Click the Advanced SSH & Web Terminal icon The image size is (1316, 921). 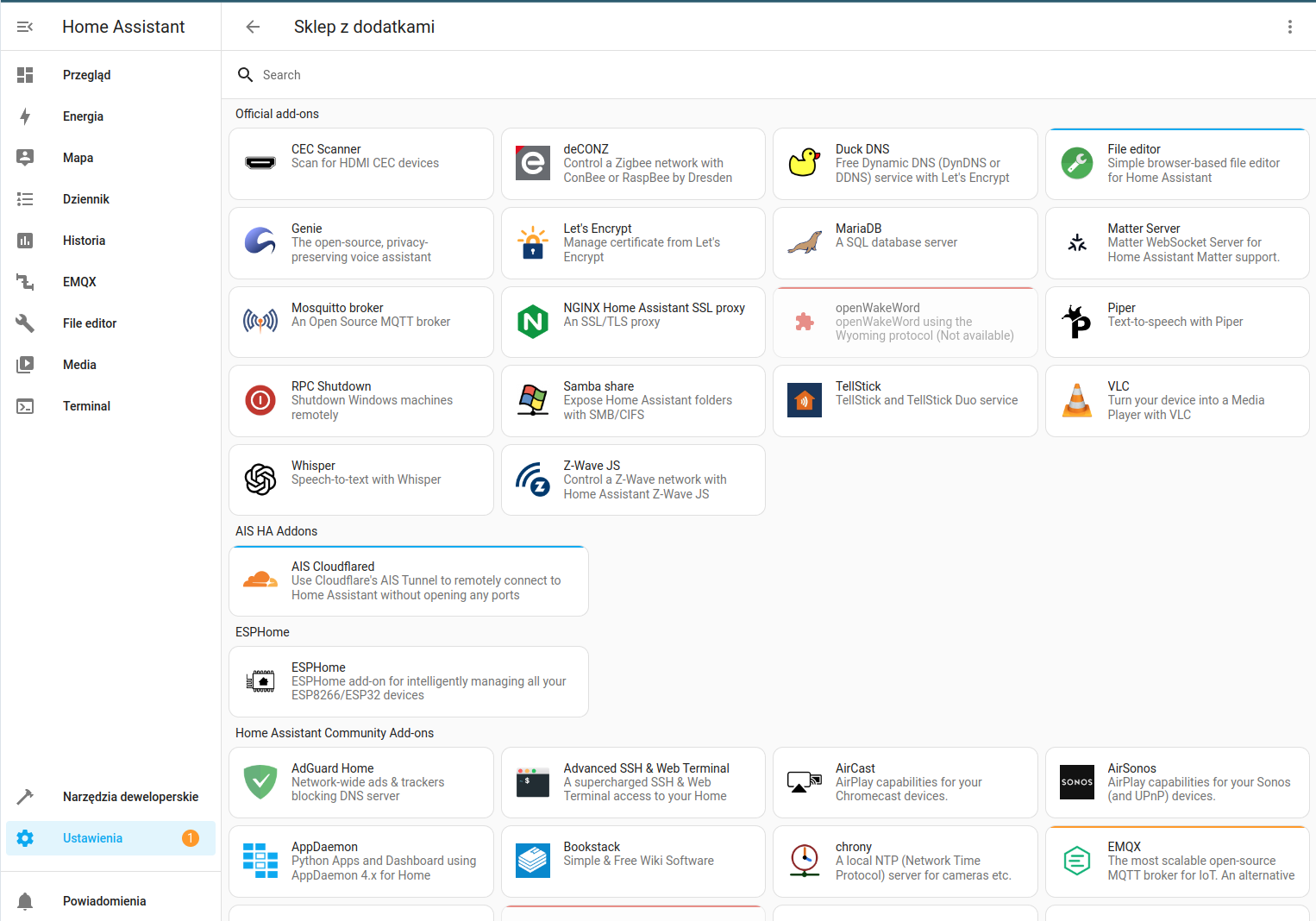point(533,782)
